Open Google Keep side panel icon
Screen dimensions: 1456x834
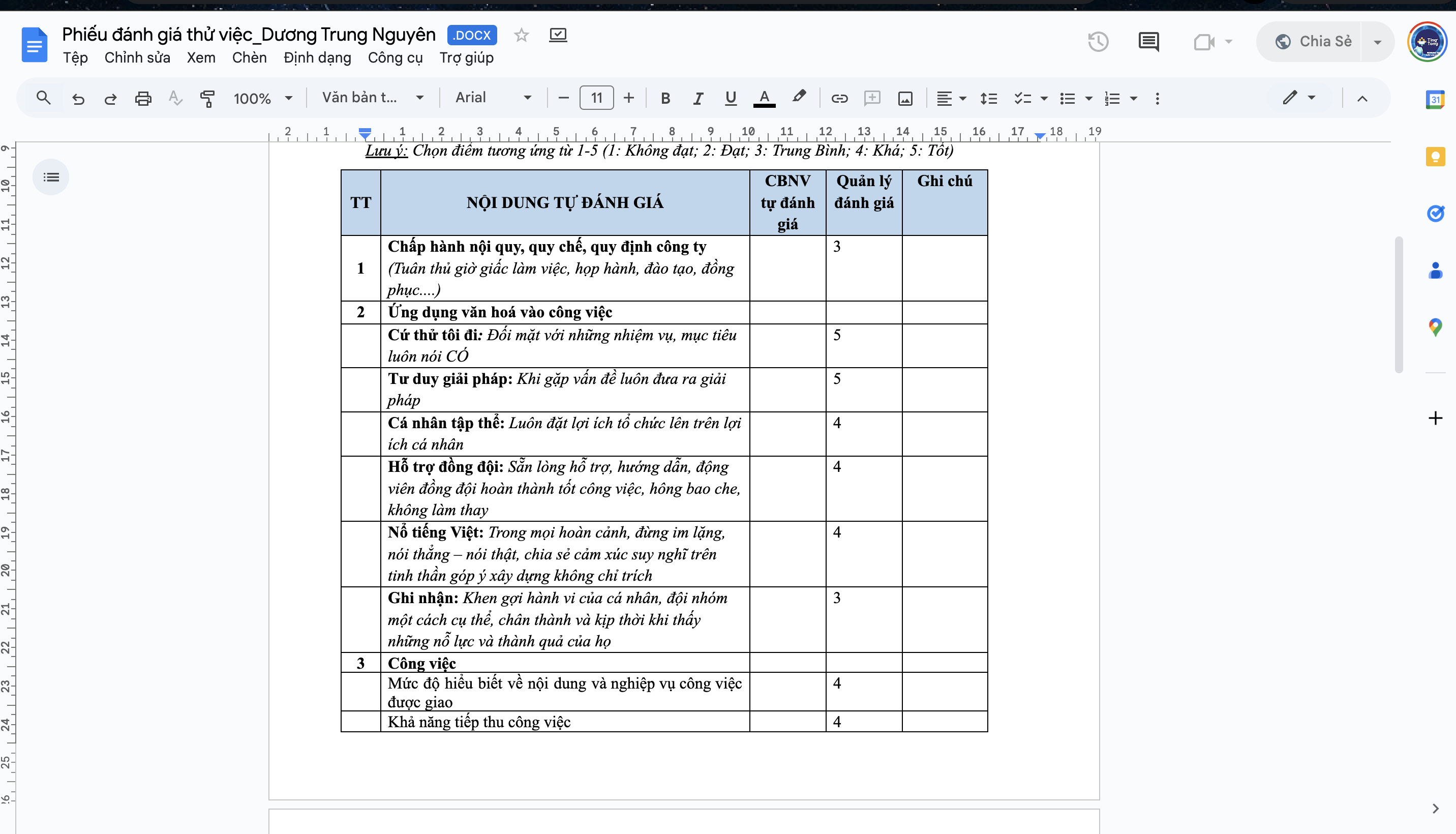pyautogui.click(x=1435, y=157)
